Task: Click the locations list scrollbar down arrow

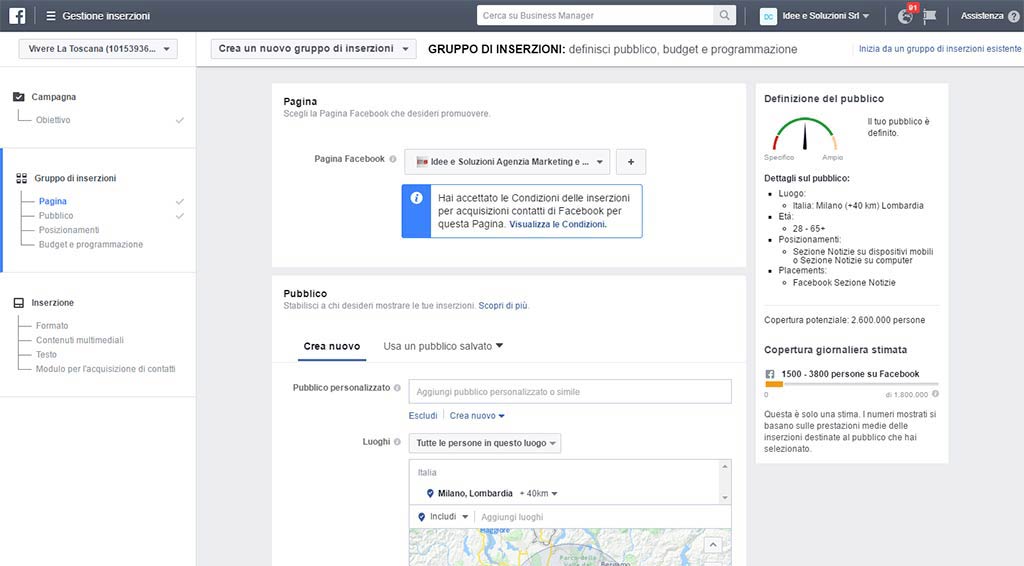Action: tap(724, 498)
